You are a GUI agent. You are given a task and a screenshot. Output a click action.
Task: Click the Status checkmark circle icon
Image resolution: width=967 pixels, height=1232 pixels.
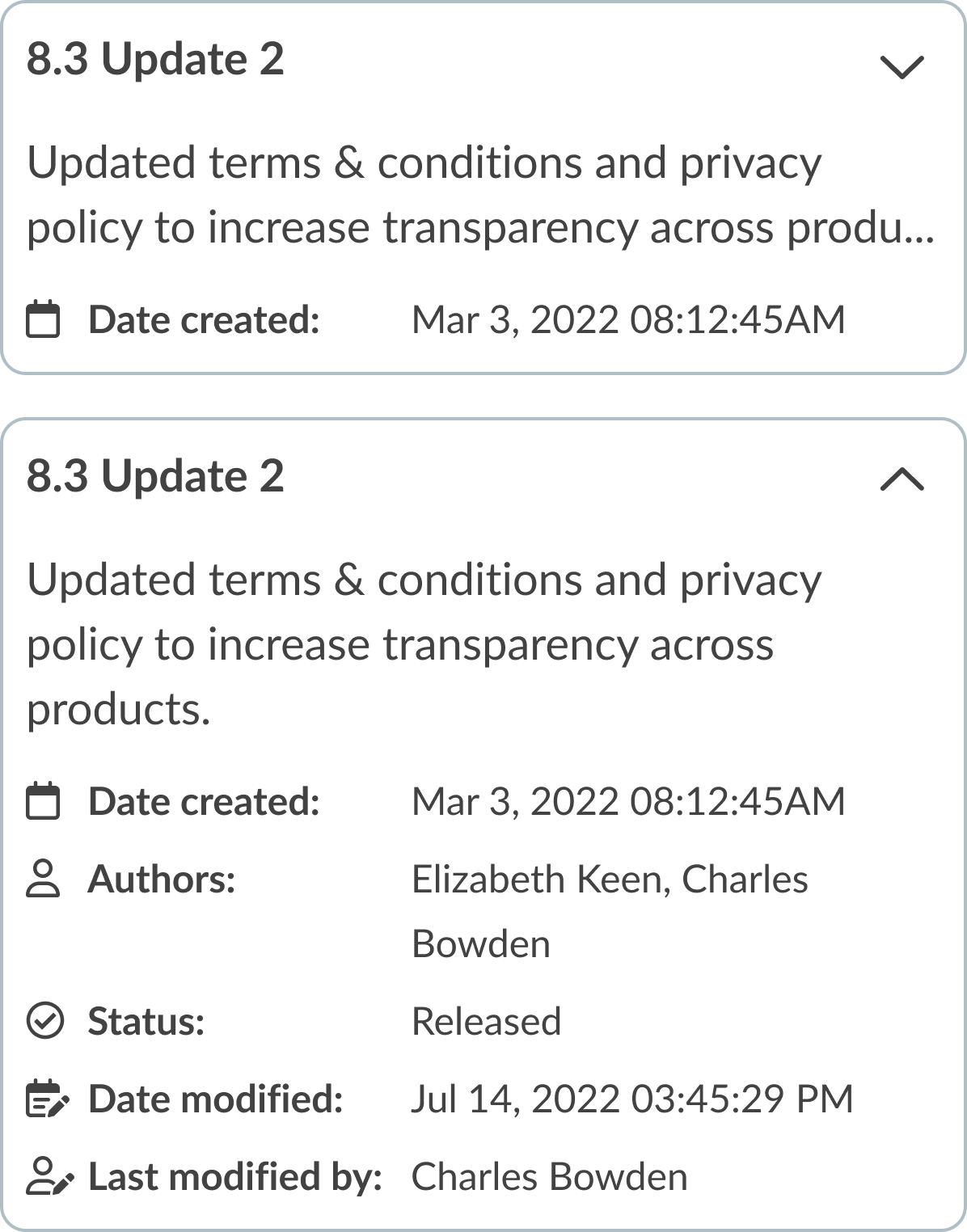(x=44, y=1021)
